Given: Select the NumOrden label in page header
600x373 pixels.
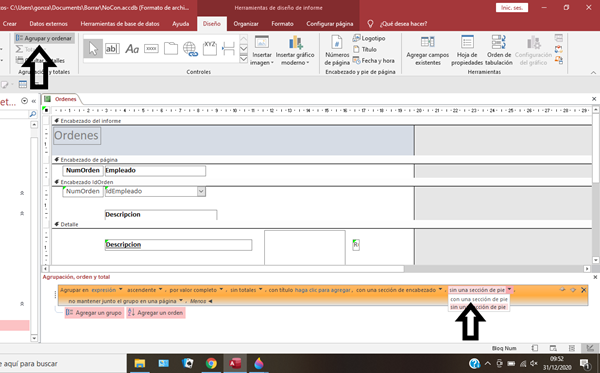Looking at the screenshot, I should coord(83,171).
